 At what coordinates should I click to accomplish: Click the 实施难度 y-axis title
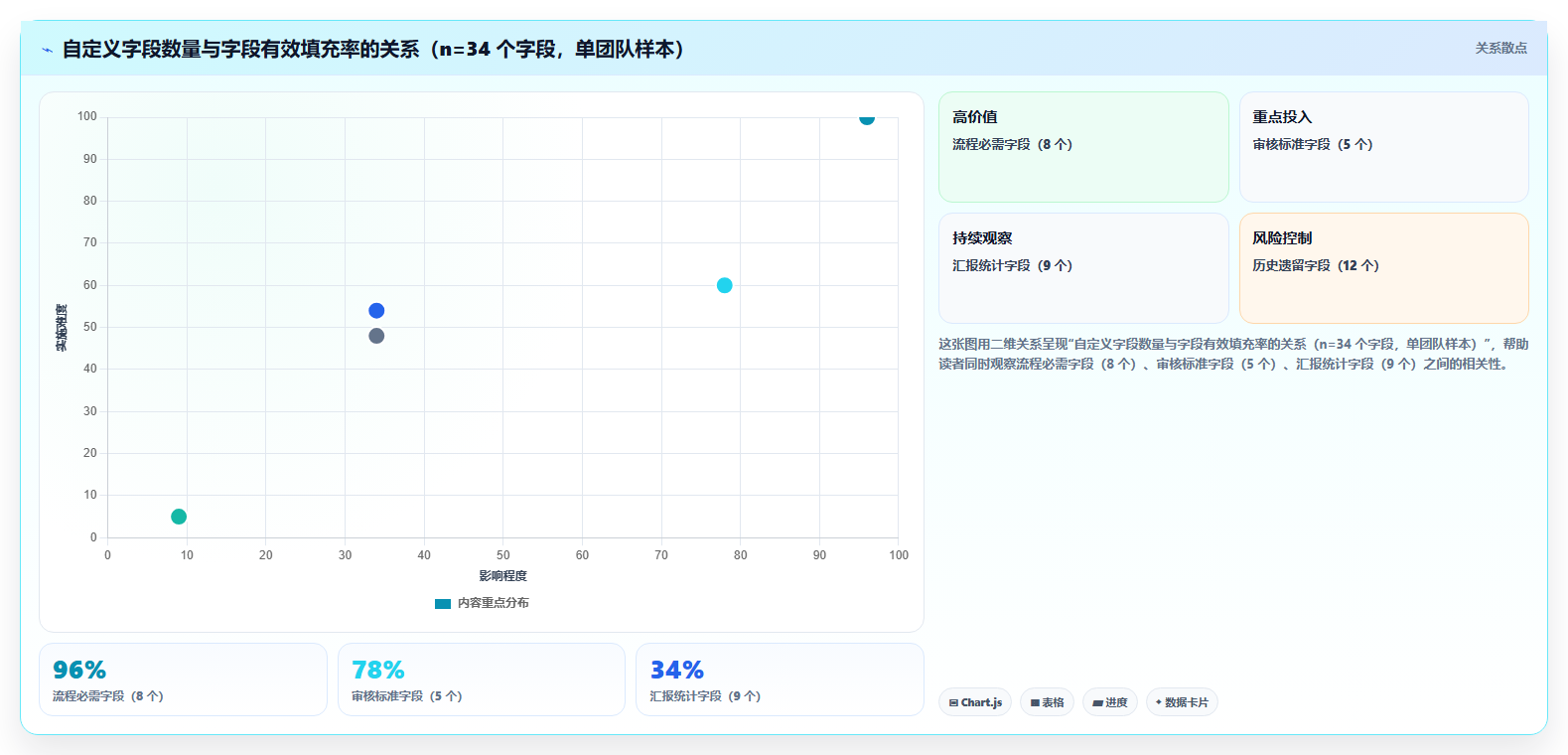point(62,328)
